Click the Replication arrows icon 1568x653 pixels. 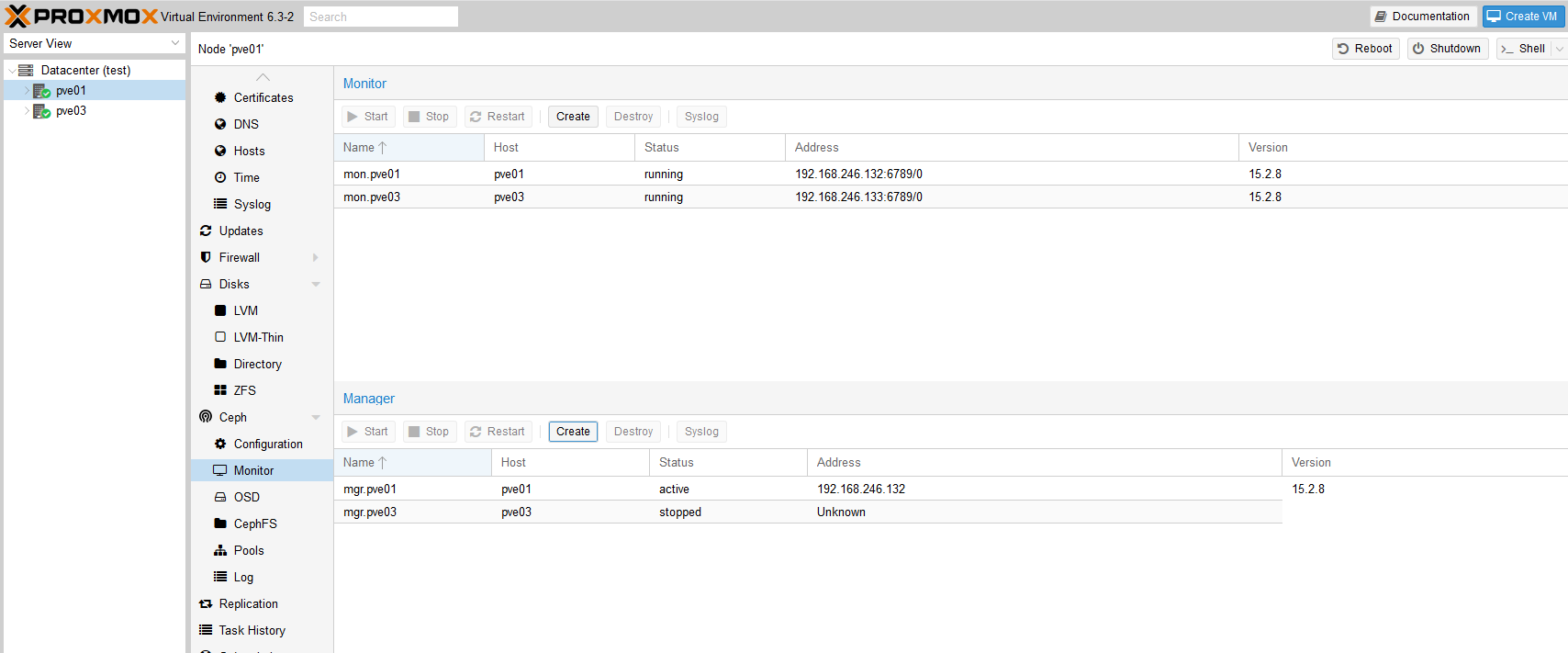pos(206,603)
